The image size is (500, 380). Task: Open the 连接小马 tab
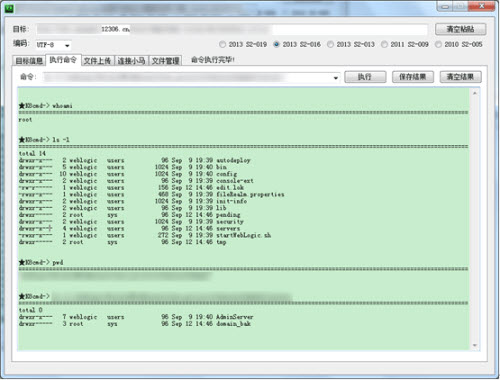[131, 61]
